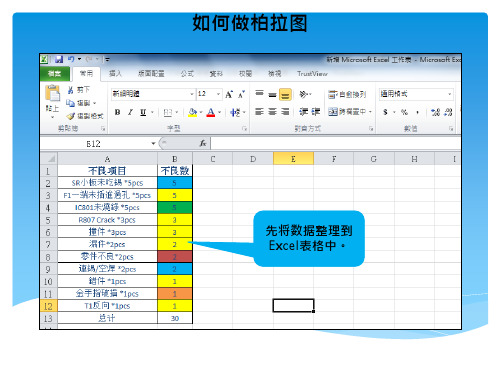
Task: Open the number format dropdown
Action: pos(450,94)
